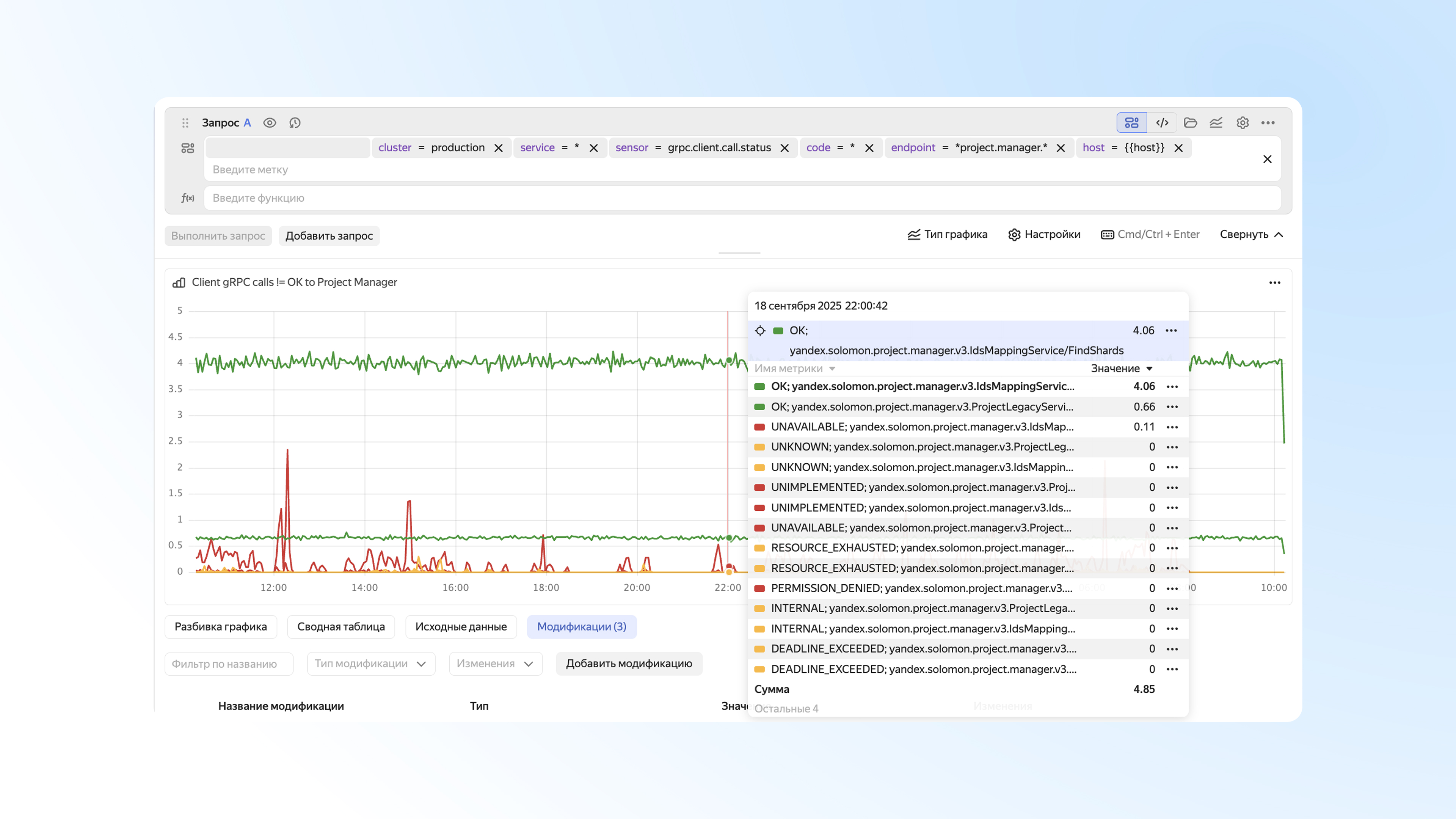1456x819 pixels.
Task: Click the open folder icon in query header
Action: click(1190, 122)
